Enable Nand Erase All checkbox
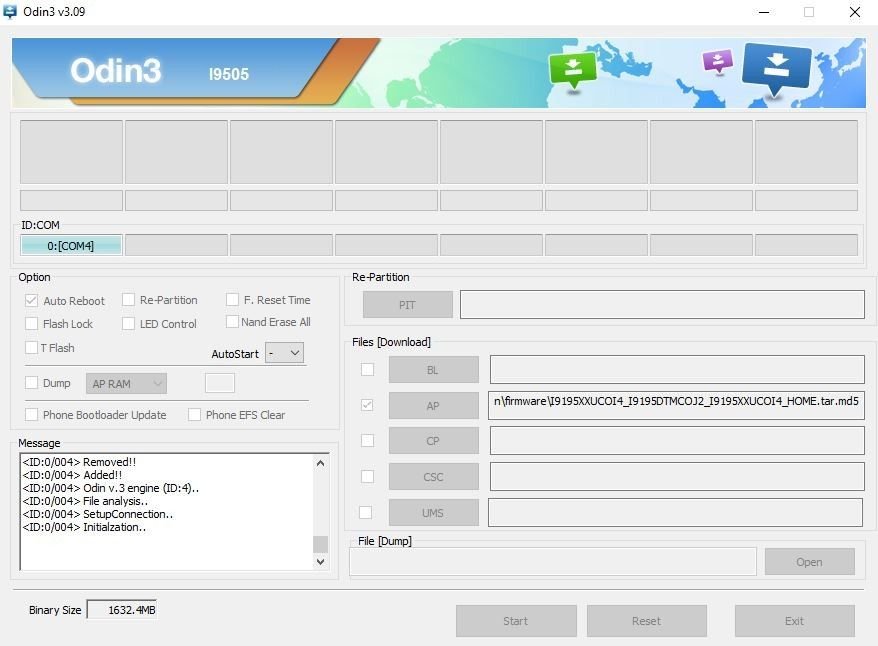The width and height of the screenshot is (878, 646). (232, 321)
